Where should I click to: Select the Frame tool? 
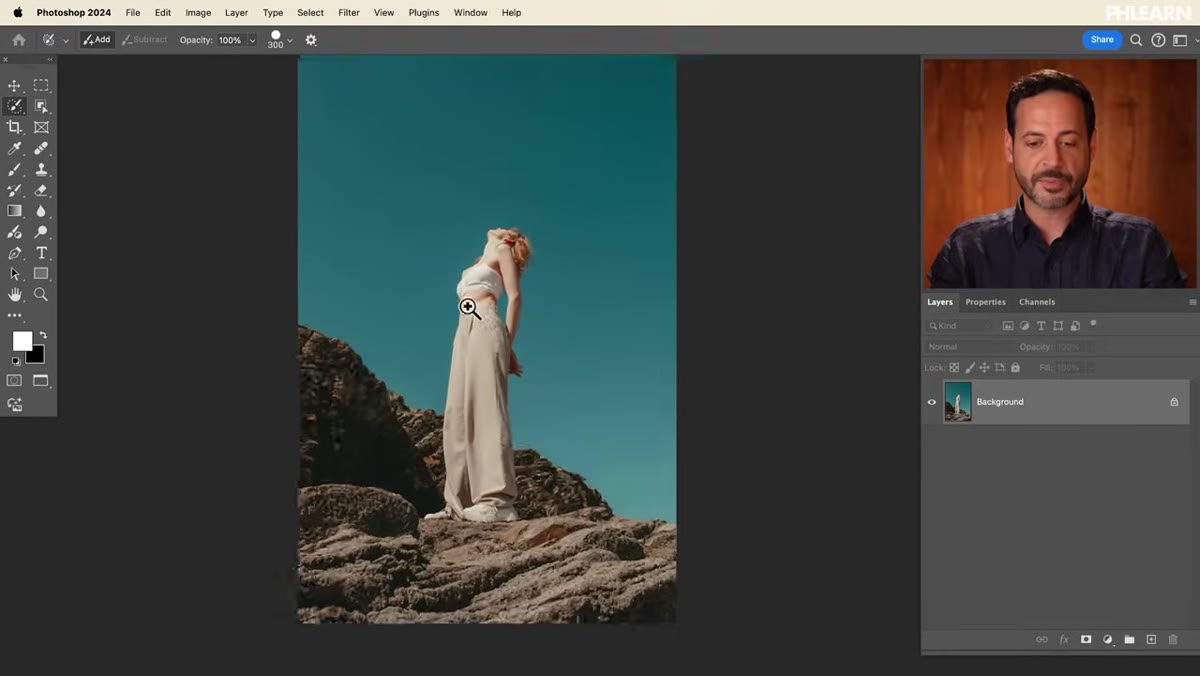[41, 127]
